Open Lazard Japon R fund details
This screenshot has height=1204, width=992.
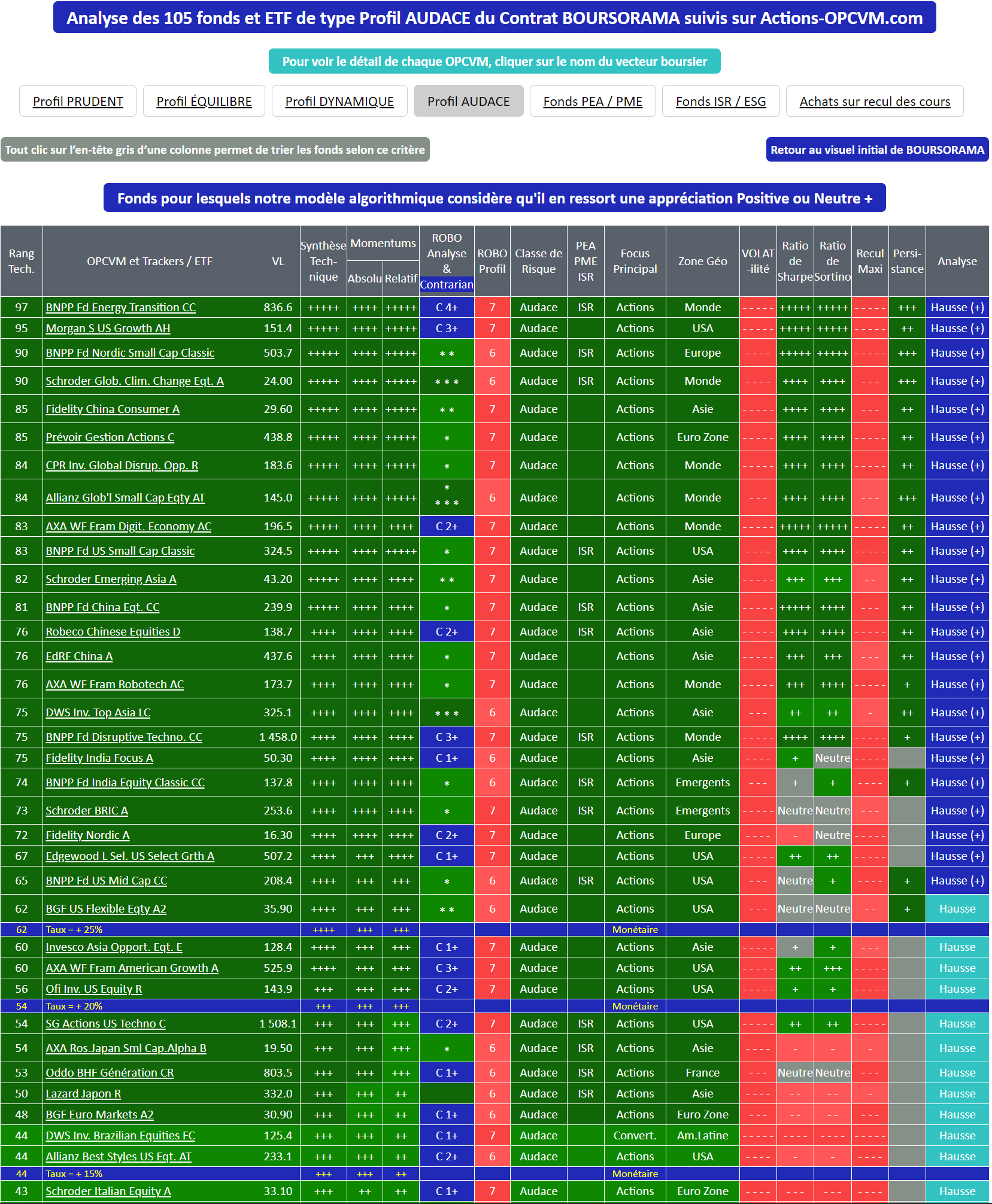[84, 1094]
